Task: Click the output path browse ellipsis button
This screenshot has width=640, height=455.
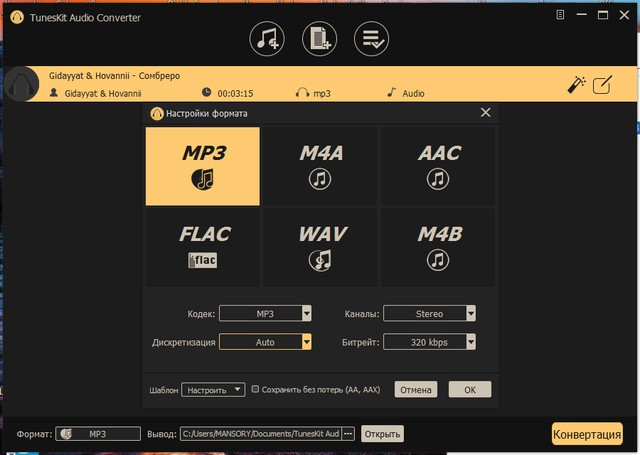Action: [348, 434]
